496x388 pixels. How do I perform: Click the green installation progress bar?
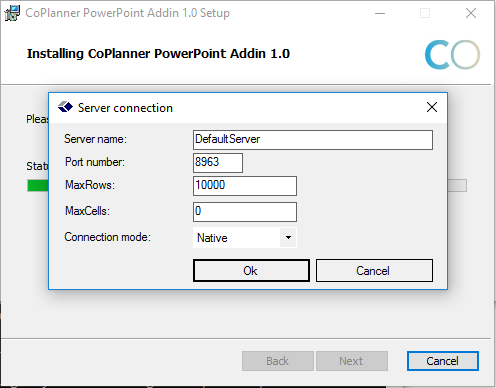[x=38, y=186]
